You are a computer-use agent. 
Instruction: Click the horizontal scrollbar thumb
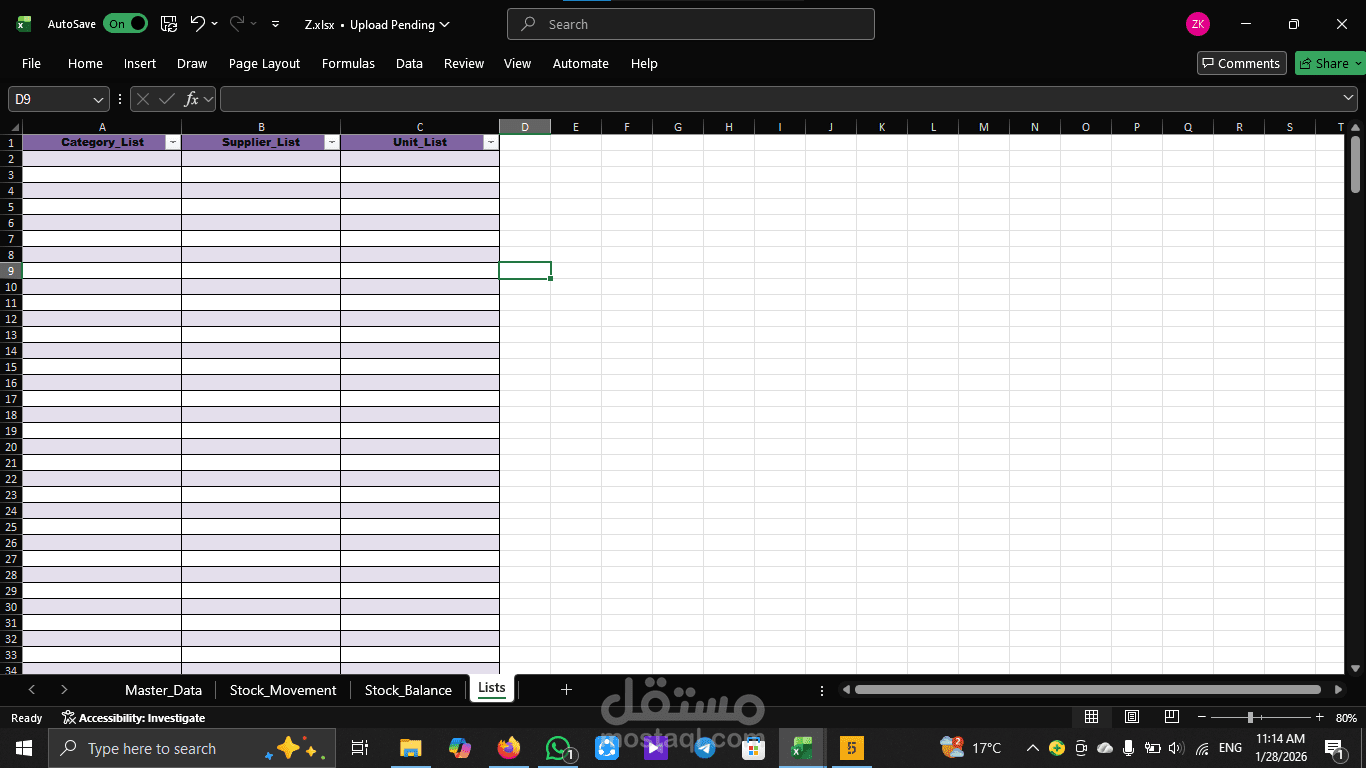1087,689
